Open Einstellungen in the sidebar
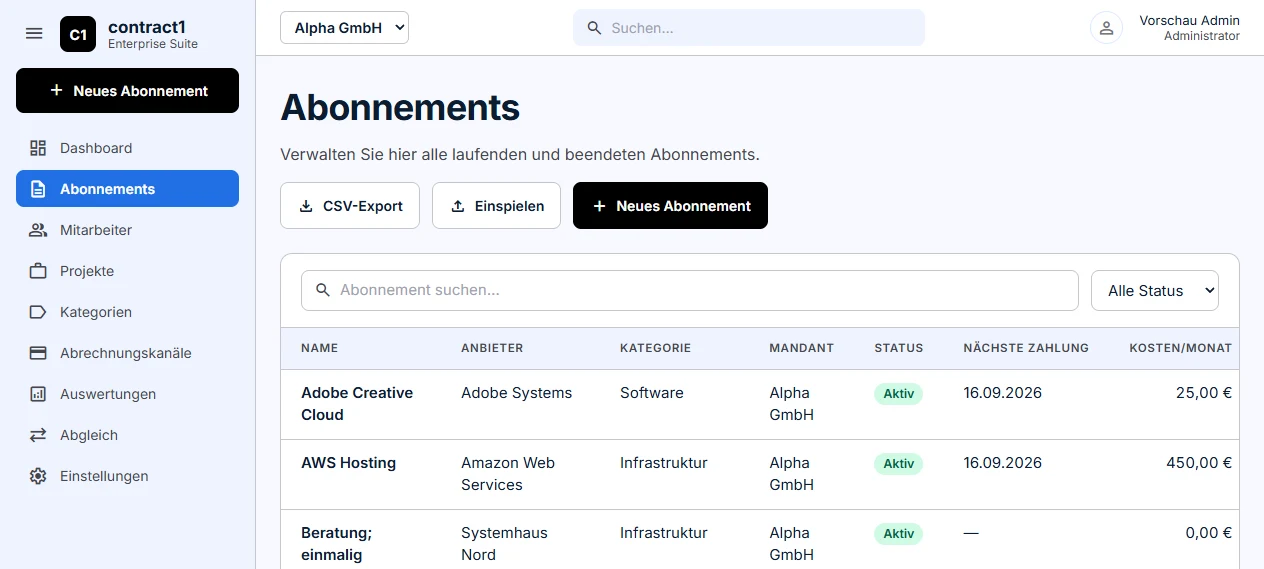This screenshot has height=569, width=1264. [127, 476]
